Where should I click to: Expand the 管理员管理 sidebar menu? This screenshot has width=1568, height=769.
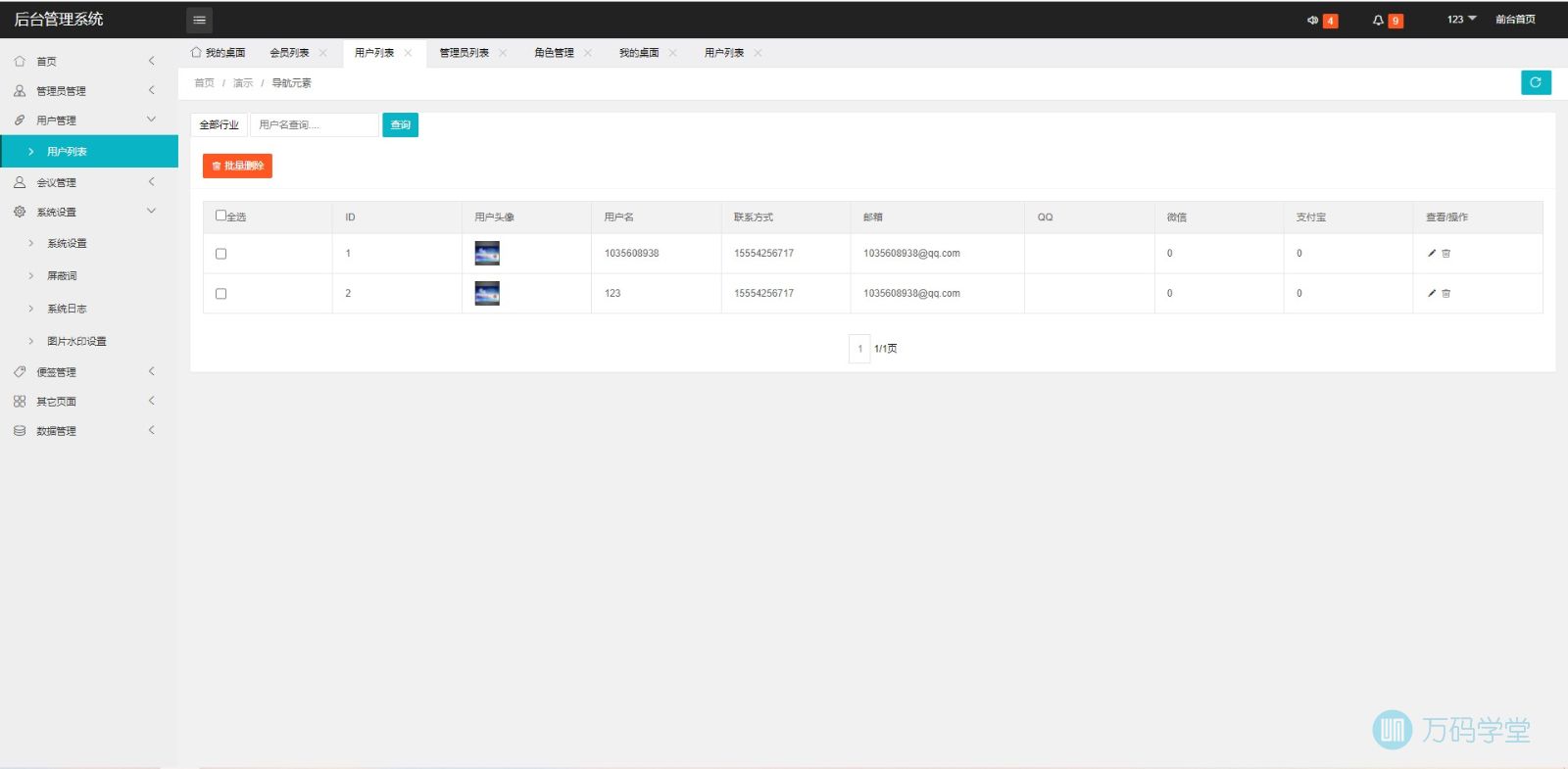point(152,90)
